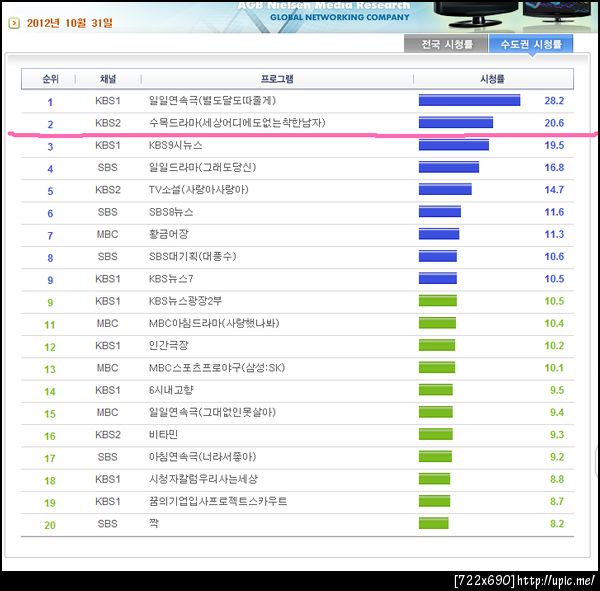600x591 pixels.
Task: Select the KBS뉴스광장2부 program
Action: tap(185, 301)
